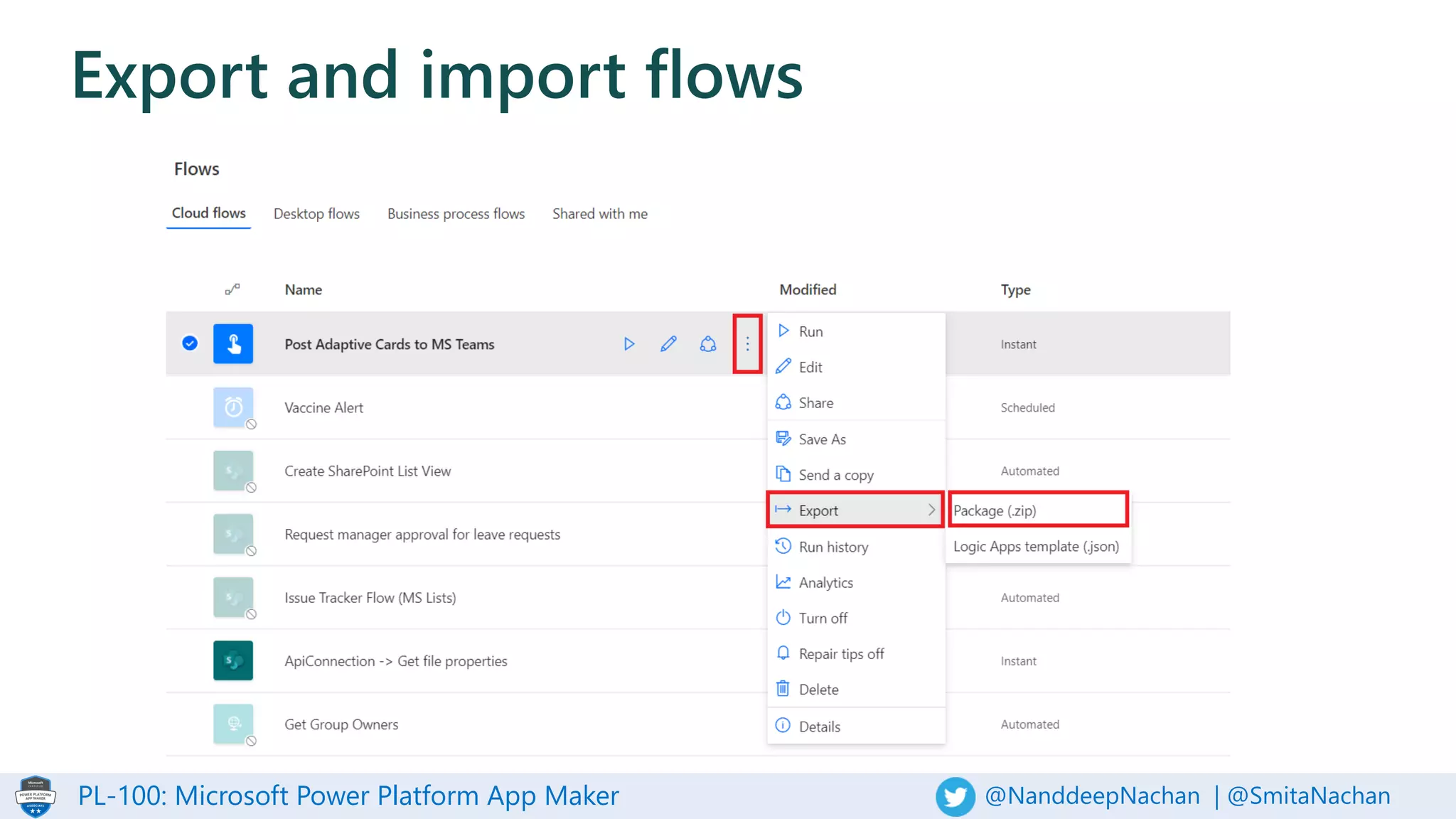Viewport: 1456px width, 819px height.
Task: Open the Post Adaptive Cards to MS Teams flow
Action: (x=389, y=344)
